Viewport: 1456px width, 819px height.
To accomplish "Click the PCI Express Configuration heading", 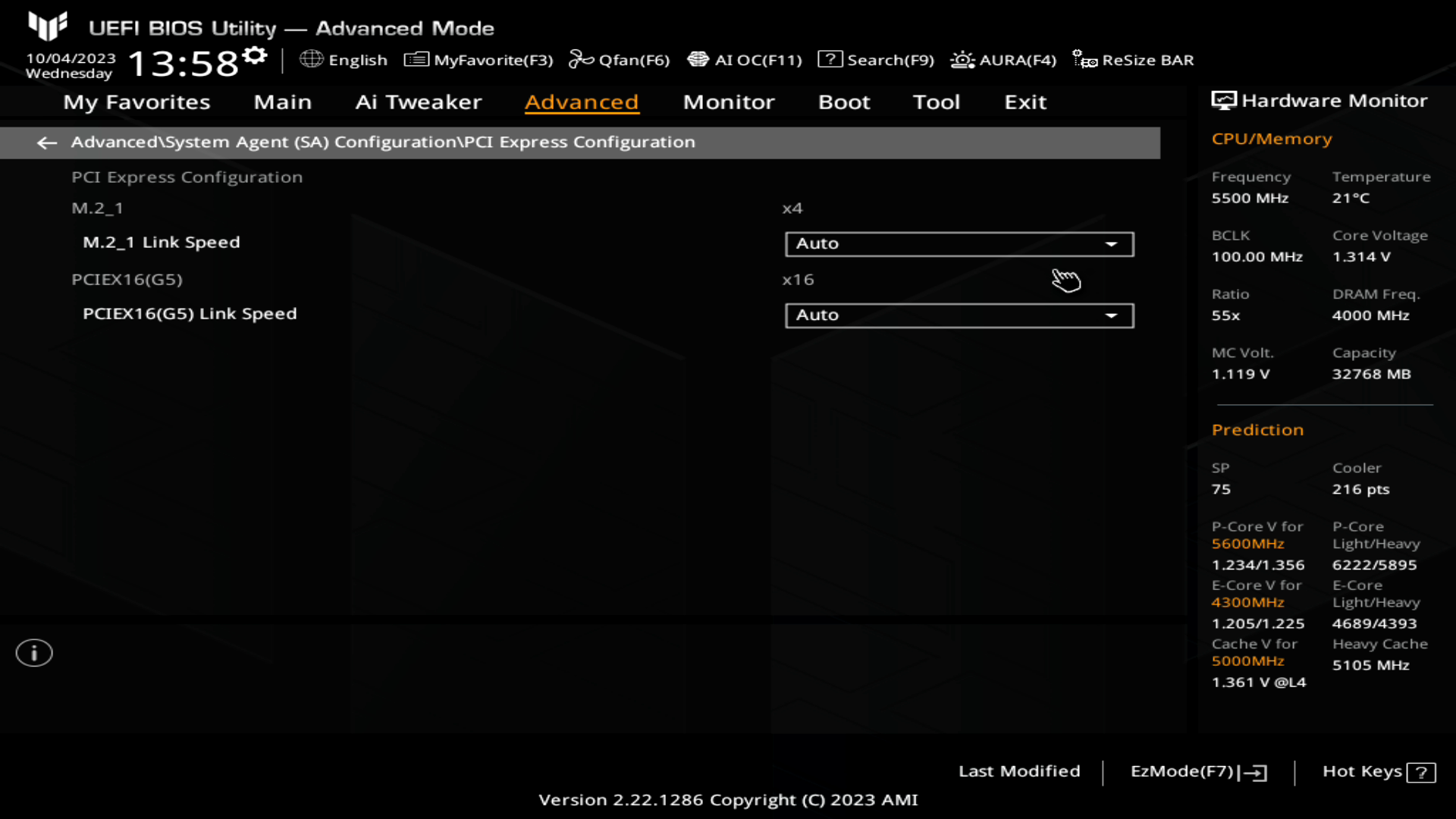I will pyautogui.click(x=187, y=177).
